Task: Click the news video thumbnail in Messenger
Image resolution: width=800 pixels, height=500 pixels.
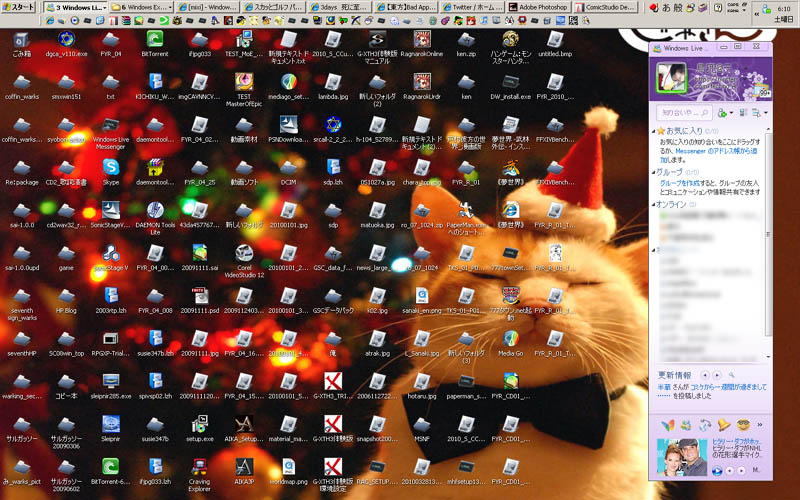Action: pos(682,457)
